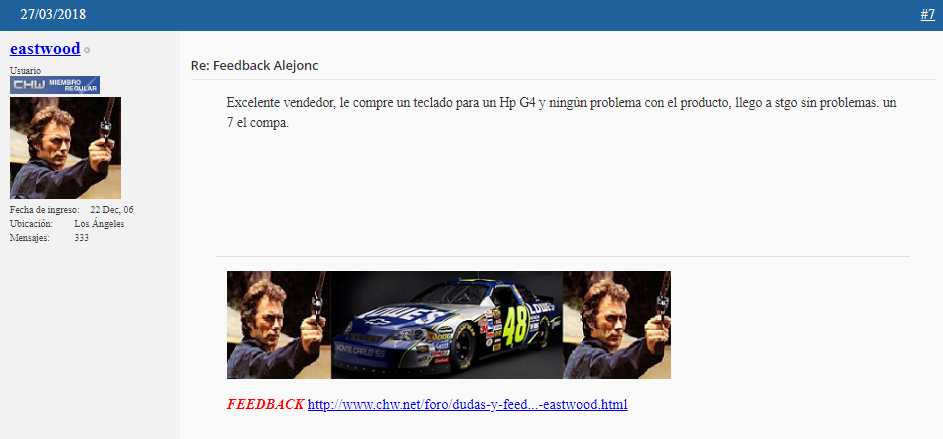Click the post date 27/03/2018

[53, 14]
